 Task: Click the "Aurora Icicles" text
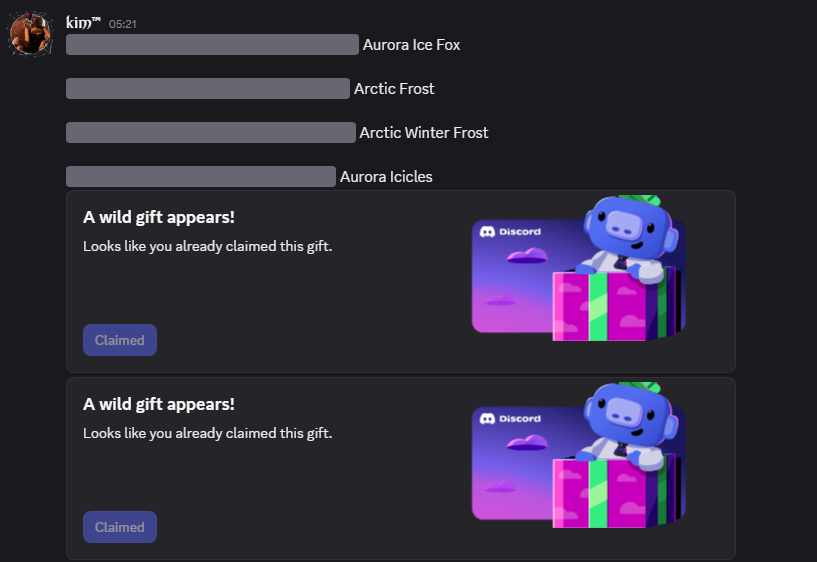[386, 177]
